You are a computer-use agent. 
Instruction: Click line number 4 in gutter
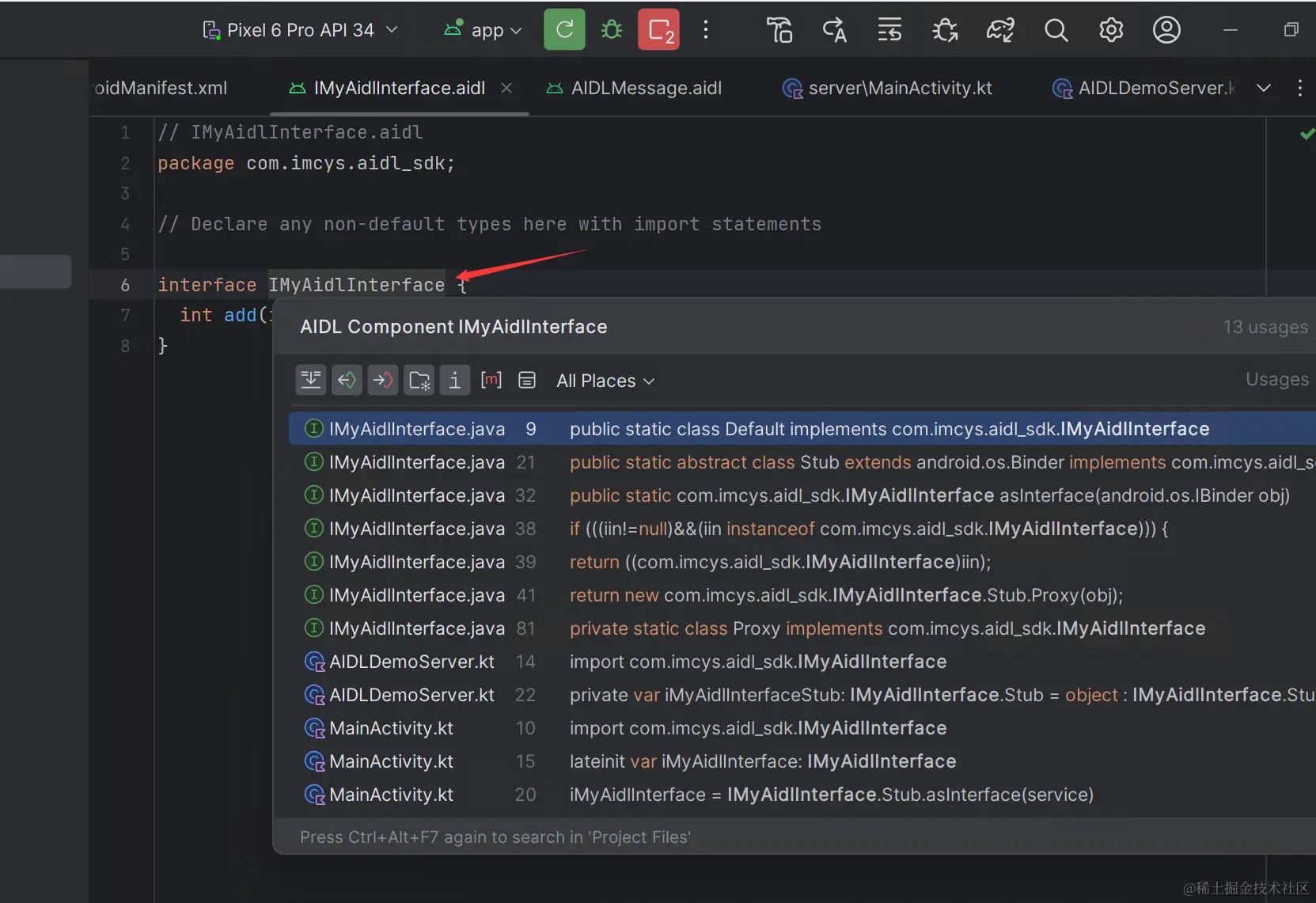click(x=124, y=224)
